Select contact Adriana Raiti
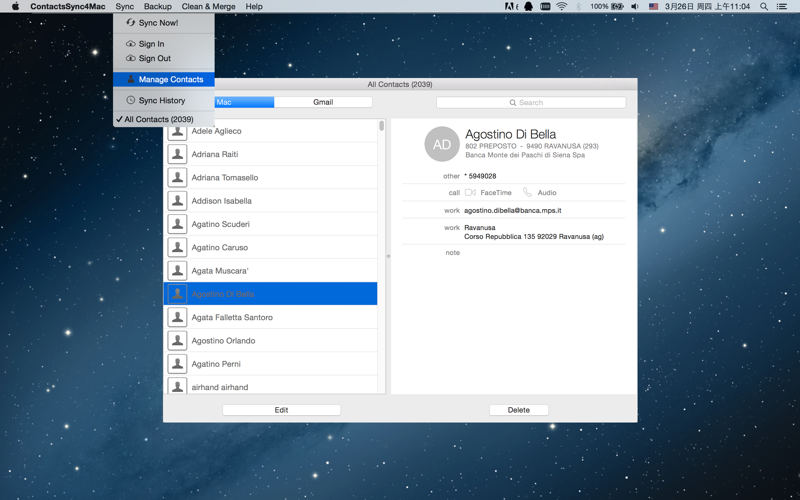800x500 pixels. [270, 154]
